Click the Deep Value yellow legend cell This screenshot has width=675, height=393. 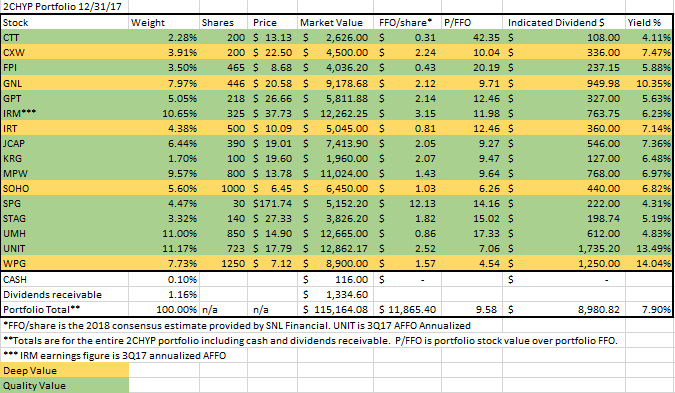pos(65,371)
